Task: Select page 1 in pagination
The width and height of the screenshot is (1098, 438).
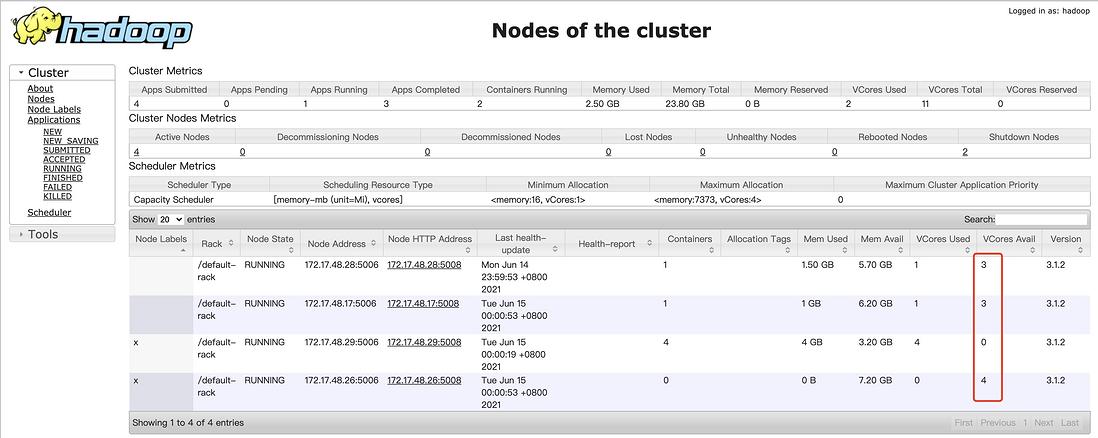Action: click(1025, 423)
